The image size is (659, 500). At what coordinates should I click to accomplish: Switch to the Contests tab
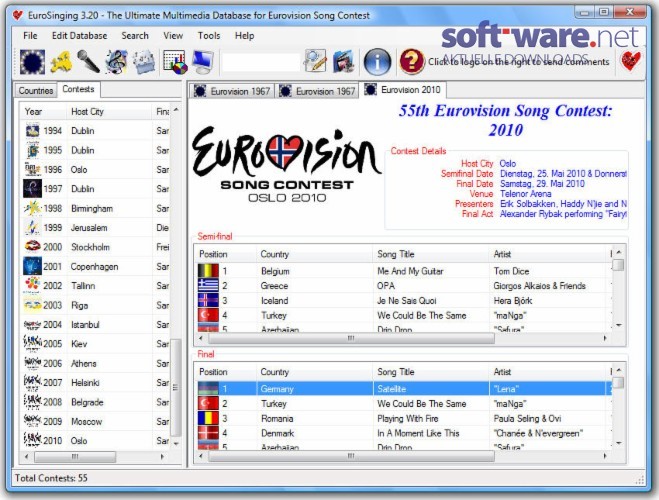[78, 89]
